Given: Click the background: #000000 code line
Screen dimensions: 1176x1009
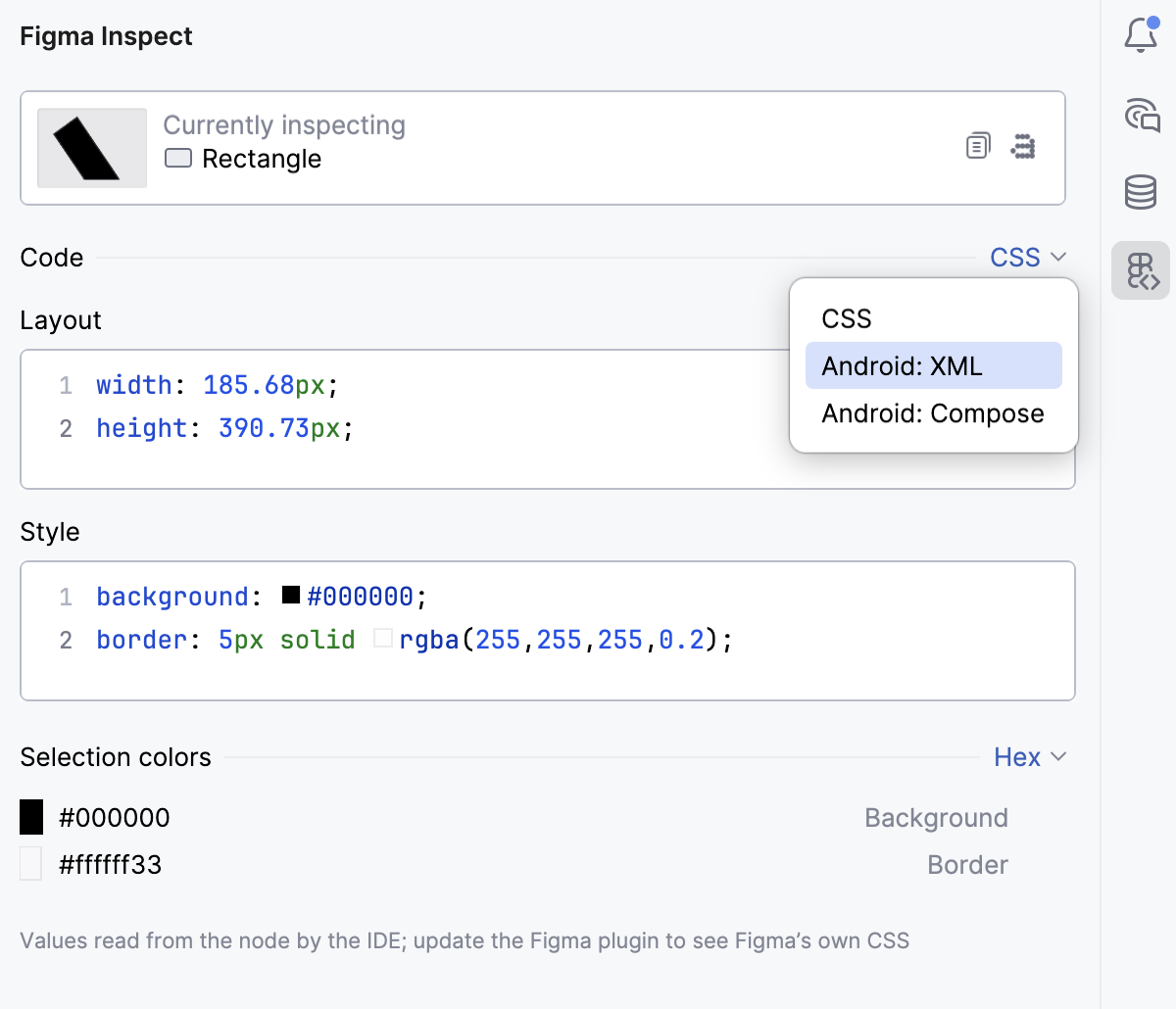Looking at the screenshot, I should pyautogui.click(x=262, y=597).
